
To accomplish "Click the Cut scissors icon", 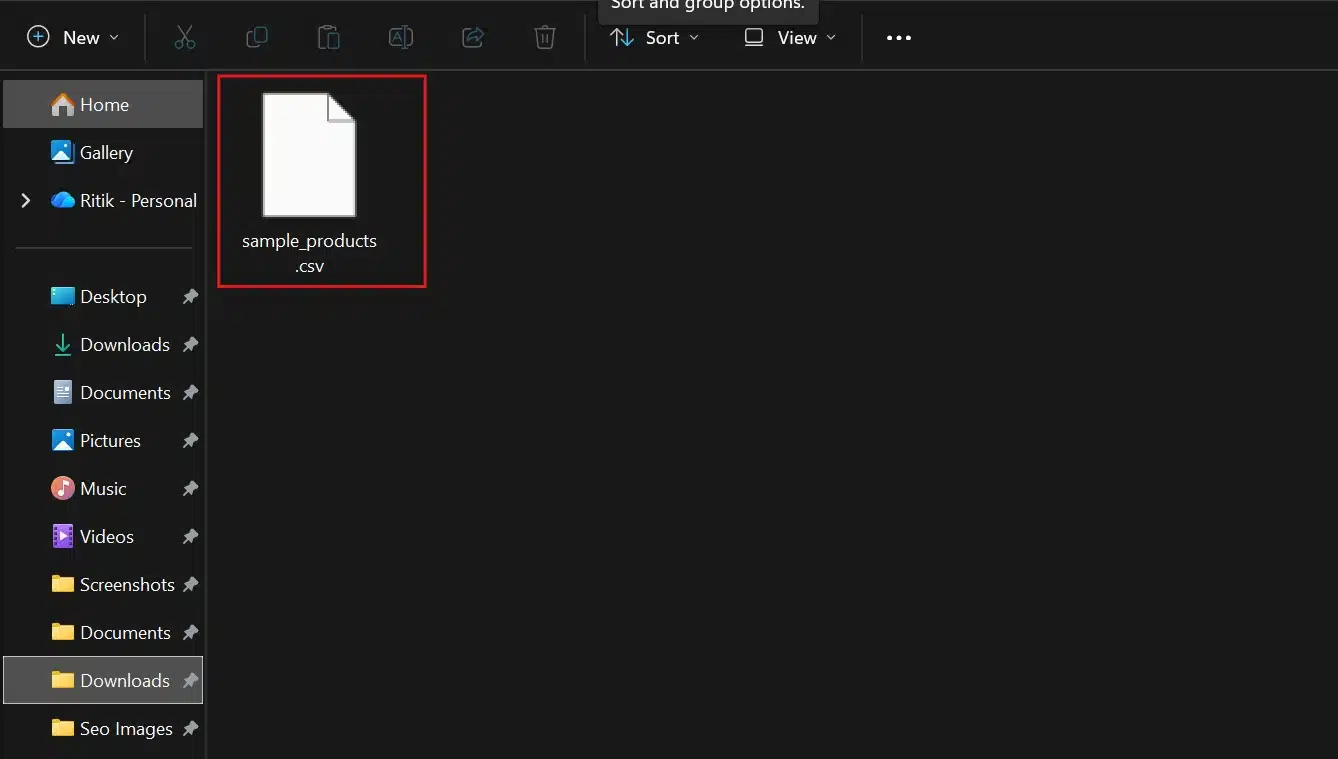I will [x=184, y=38].
